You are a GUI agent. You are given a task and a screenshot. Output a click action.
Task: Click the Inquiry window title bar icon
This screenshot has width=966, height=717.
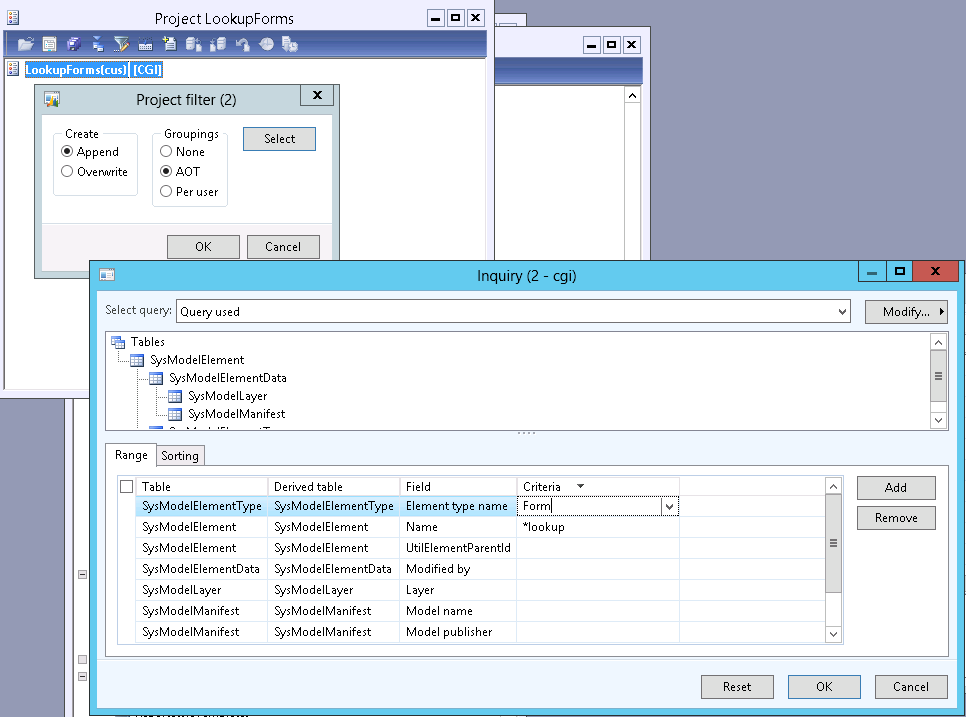[x=107, y=275]
